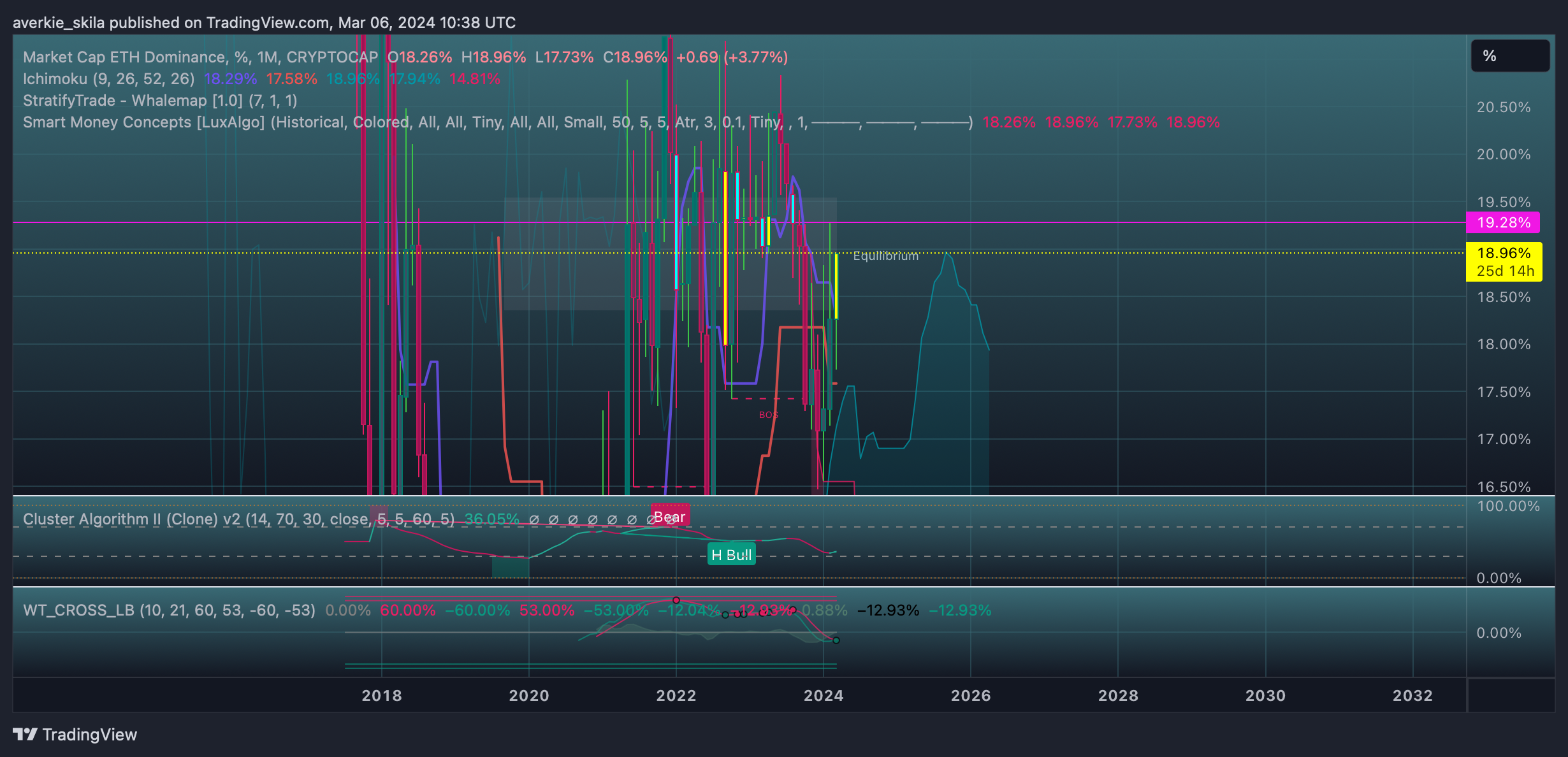The width and height of the screenshot is (1568, 757).
Task: Click the percent scale button at top right
Action: (1510, 55)
